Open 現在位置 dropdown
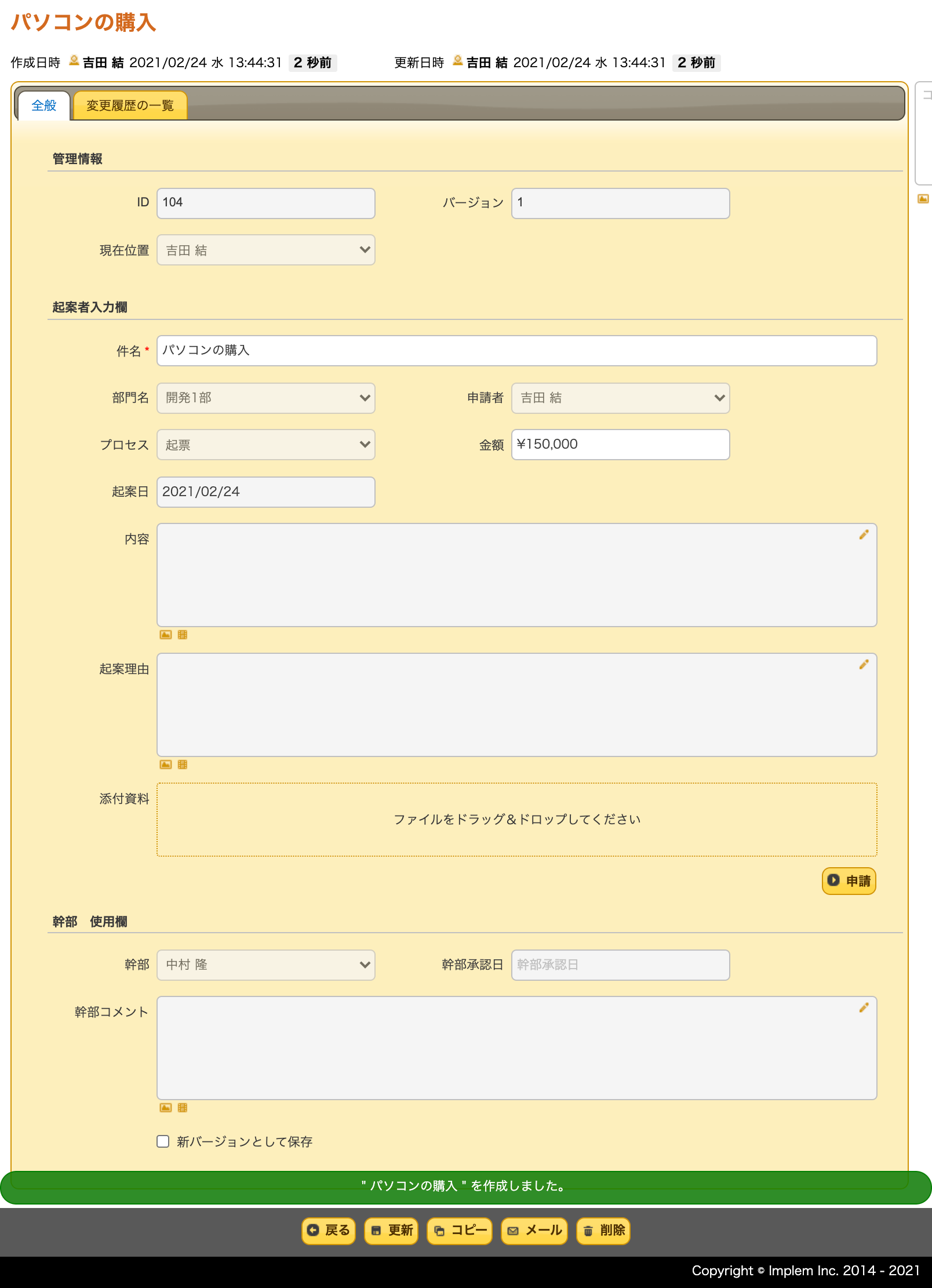Viewport: 932px width, 1288px height. [x=266, y=250]
